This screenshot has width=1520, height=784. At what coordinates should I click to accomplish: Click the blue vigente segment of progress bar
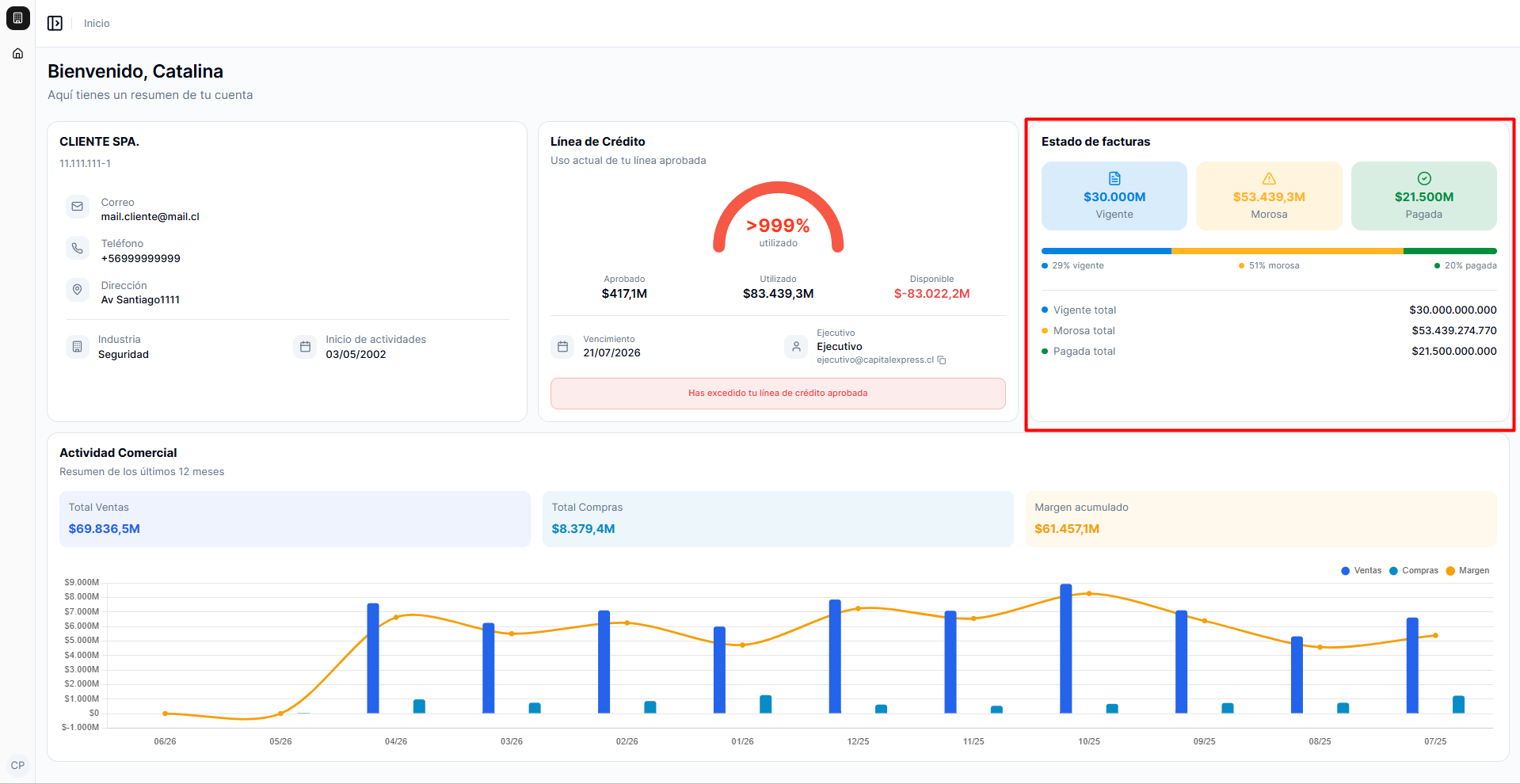[1107, 251]
